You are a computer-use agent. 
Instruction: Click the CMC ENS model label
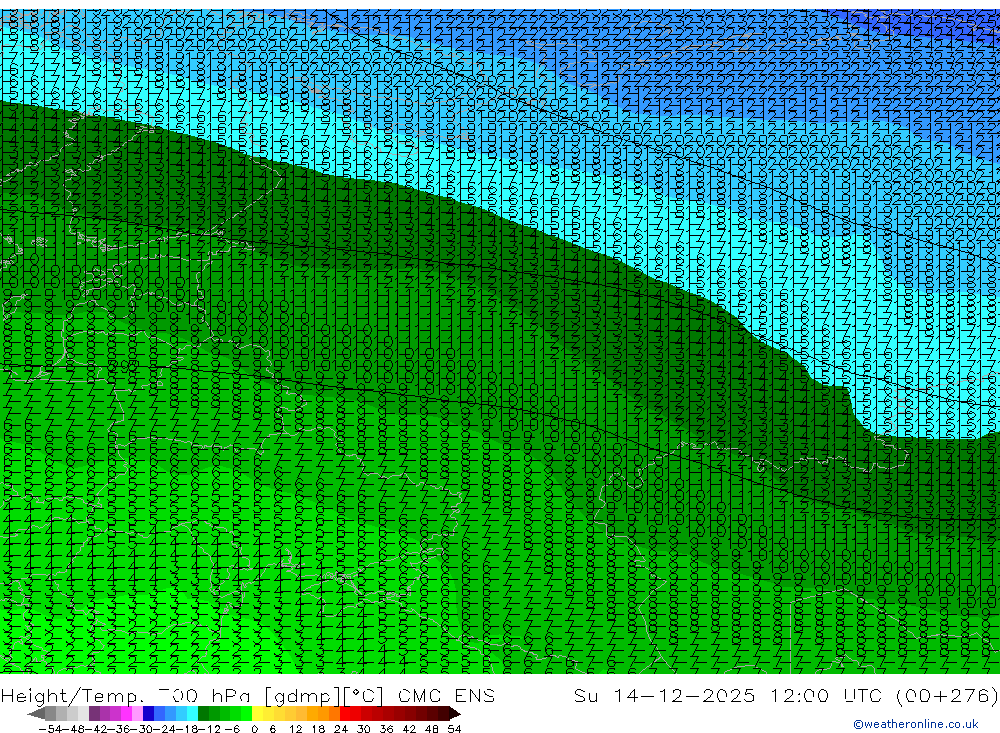coord(446,695)
